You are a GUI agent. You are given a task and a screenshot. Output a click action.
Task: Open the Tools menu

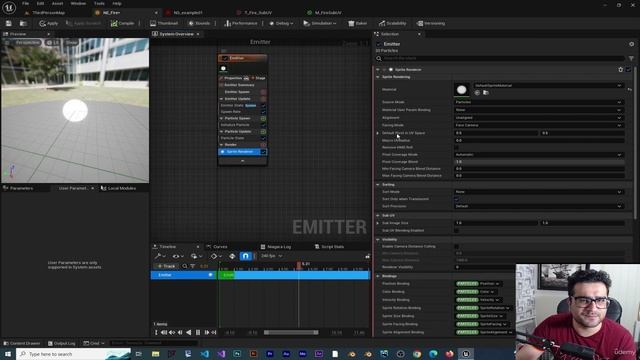[99, 4]
